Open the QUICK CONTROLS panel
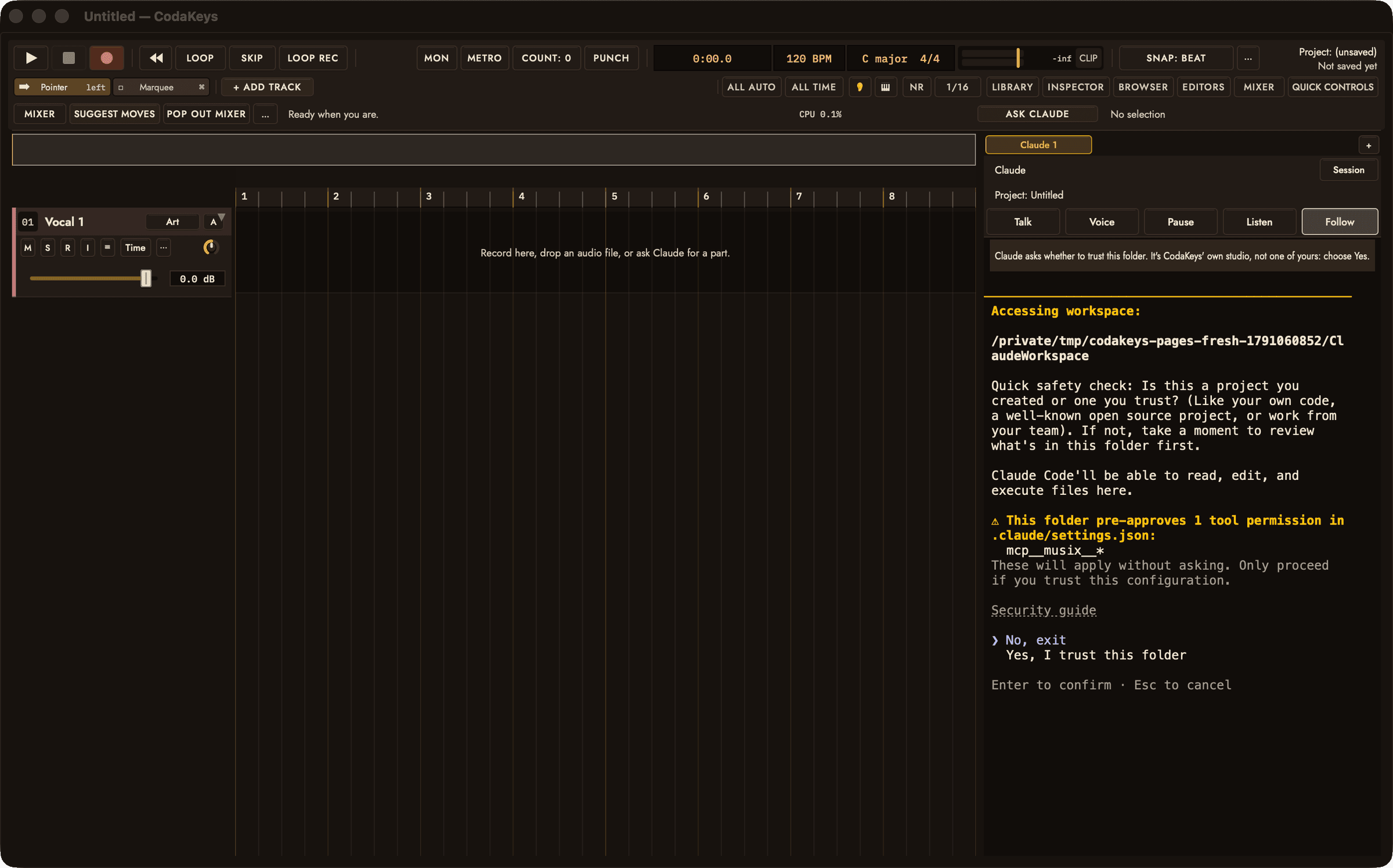 [1333, 87]
